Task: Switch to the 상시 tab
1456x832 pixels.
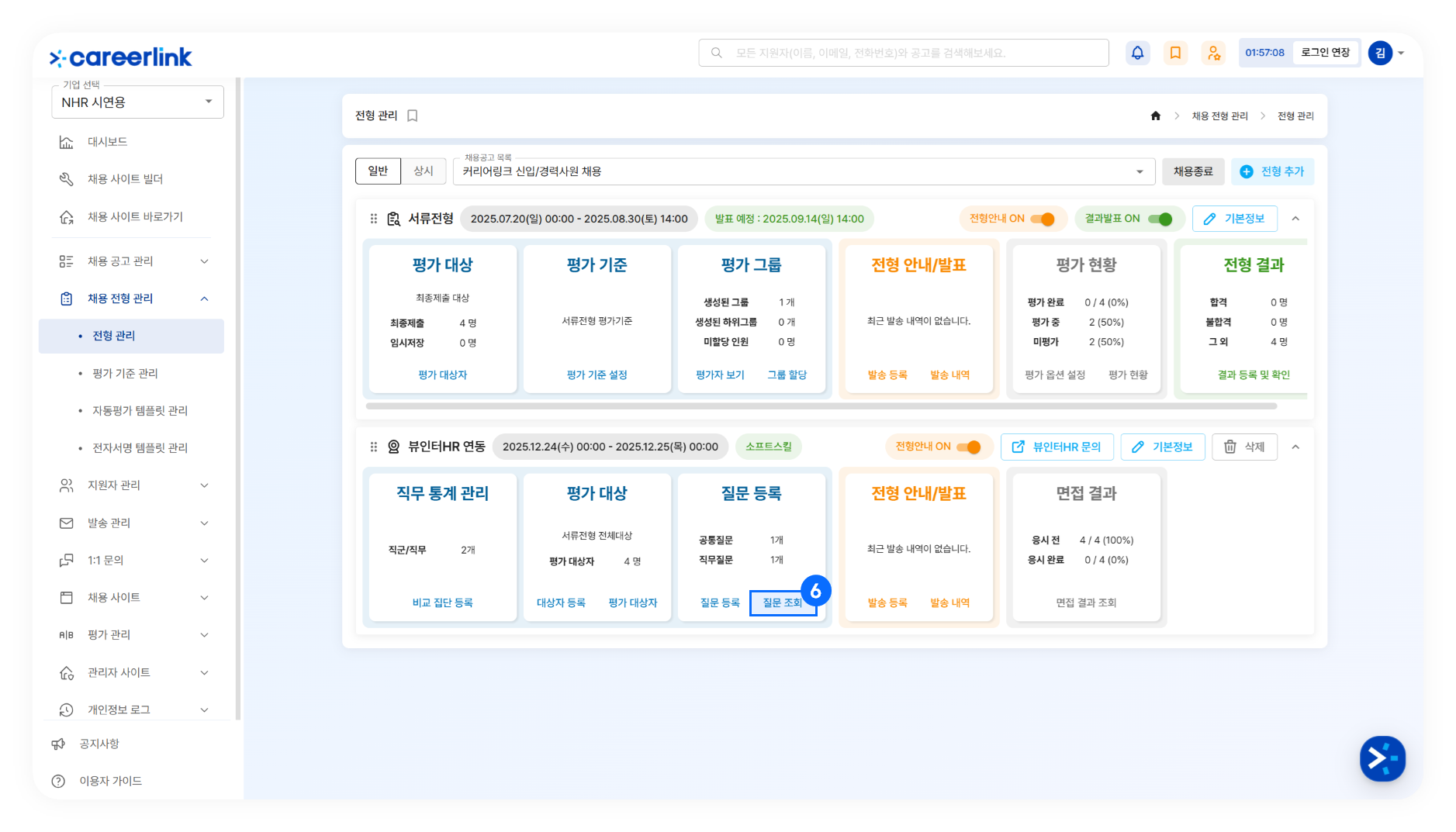Action: click(x=424, y=171)
